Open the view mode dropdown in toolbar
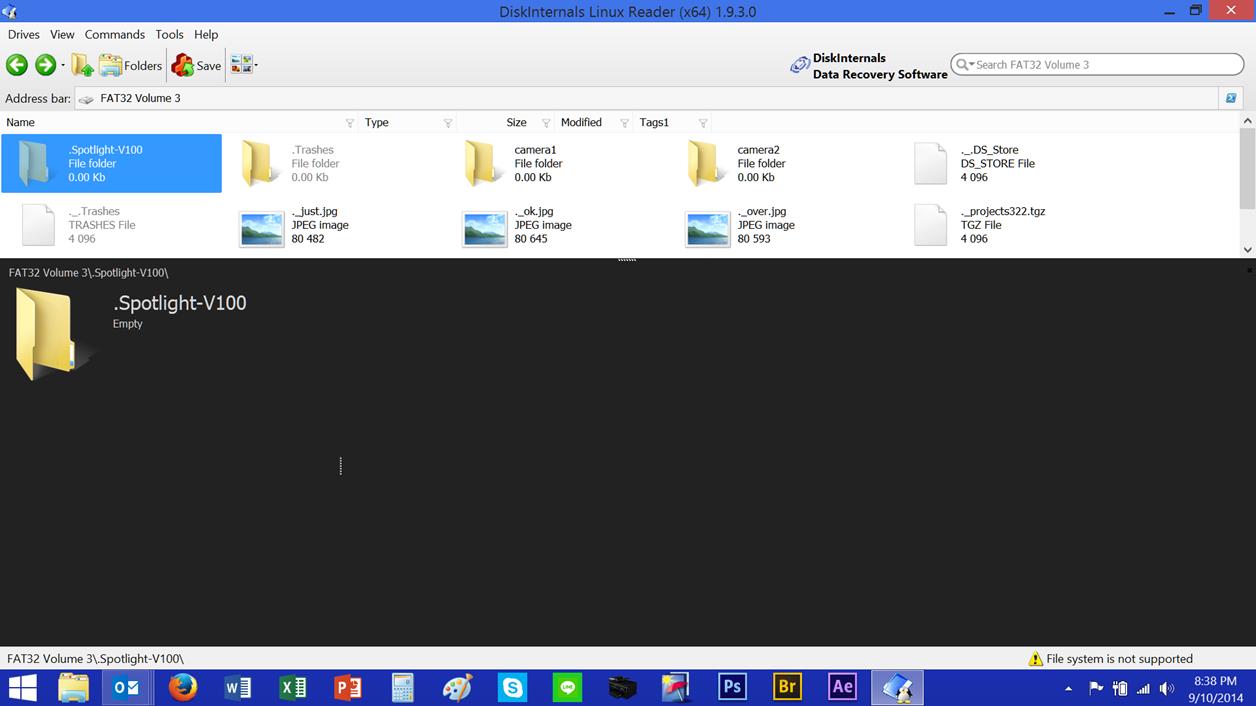The width and height of the screenshot is (1256, 706). point(244,65)
